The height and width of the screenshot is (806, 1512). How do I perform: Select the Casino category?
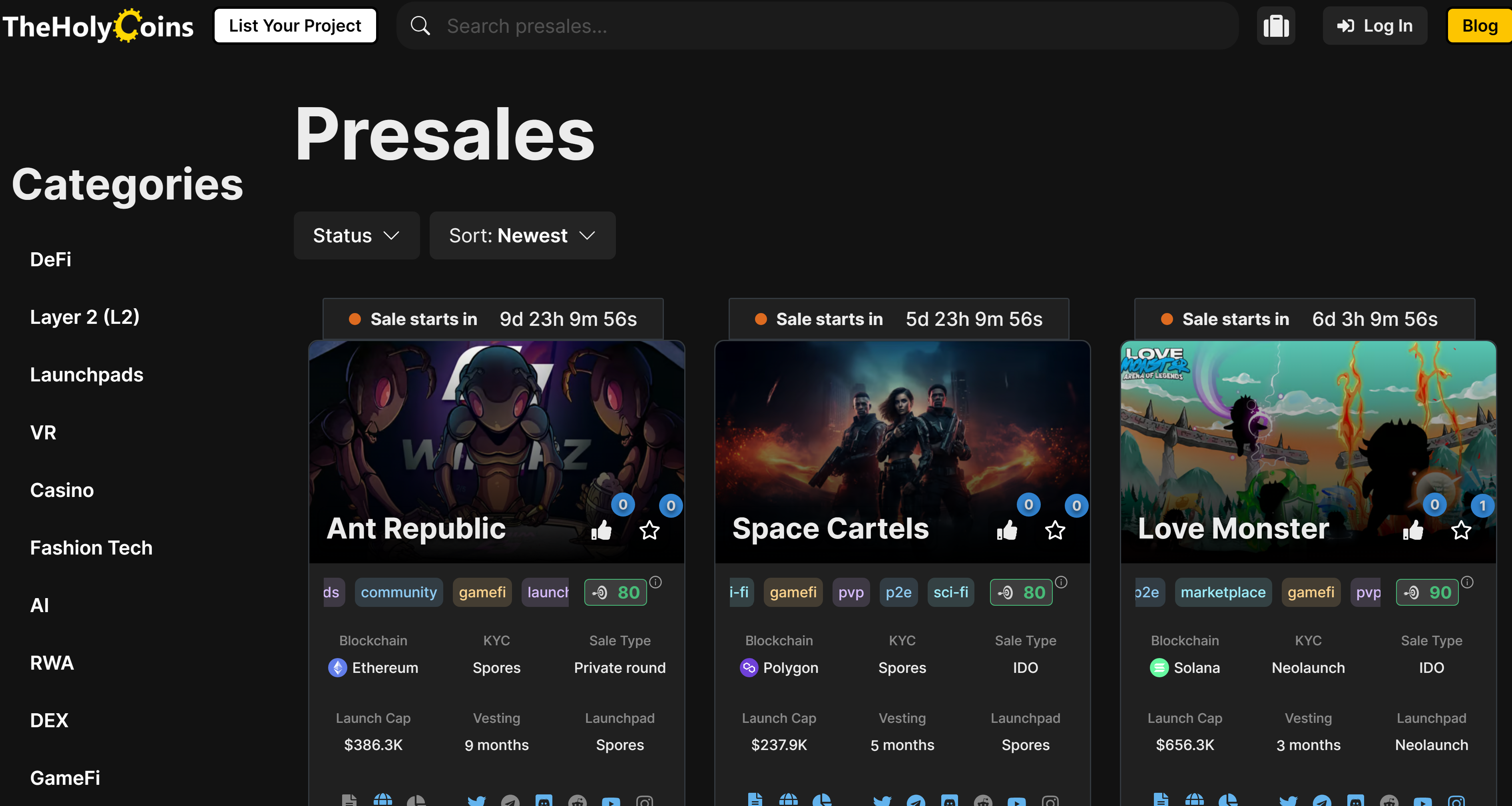click(x=62, y=490)
